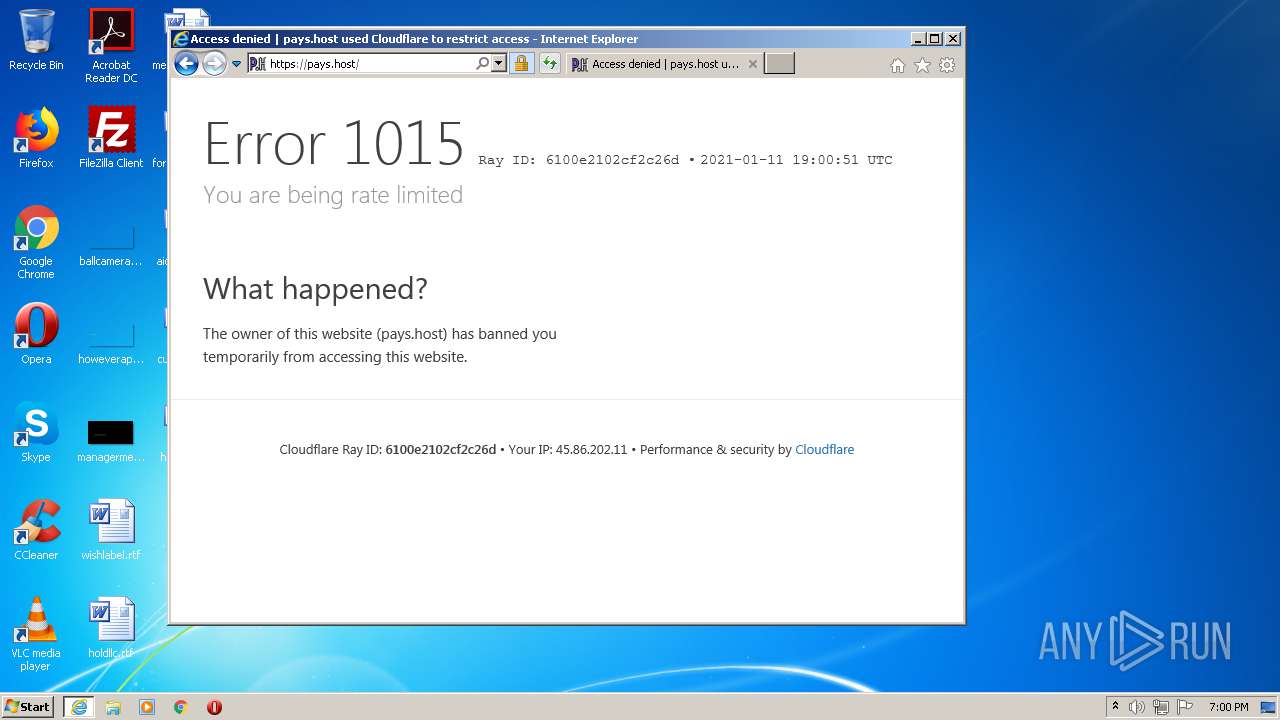This screenshot has height=720, width=1280.
Task: Open the media player taskbar icon
Action: coord(147,707)
